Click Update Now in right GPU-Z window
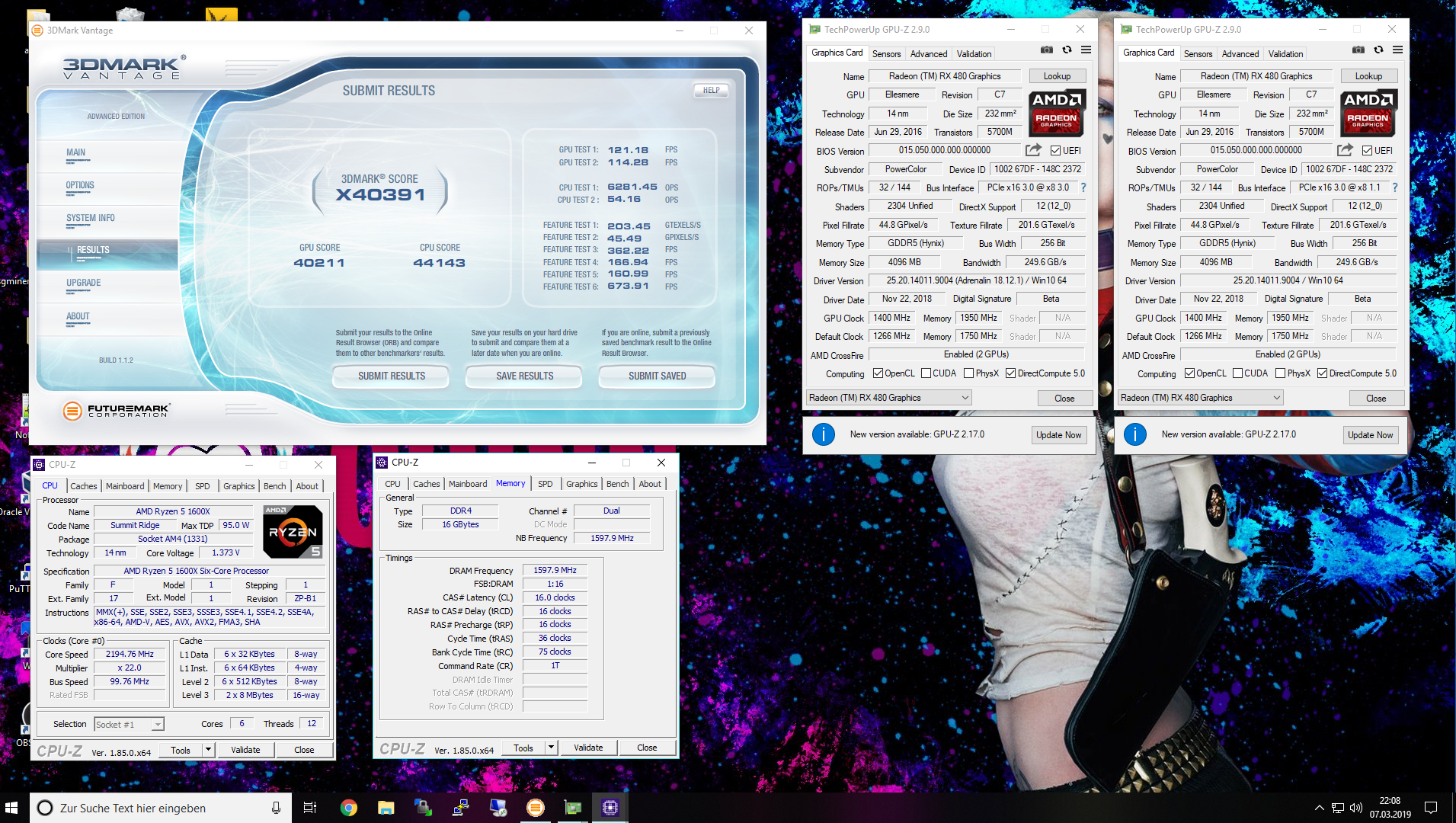1456x823 pixels. click(1370, 435)
